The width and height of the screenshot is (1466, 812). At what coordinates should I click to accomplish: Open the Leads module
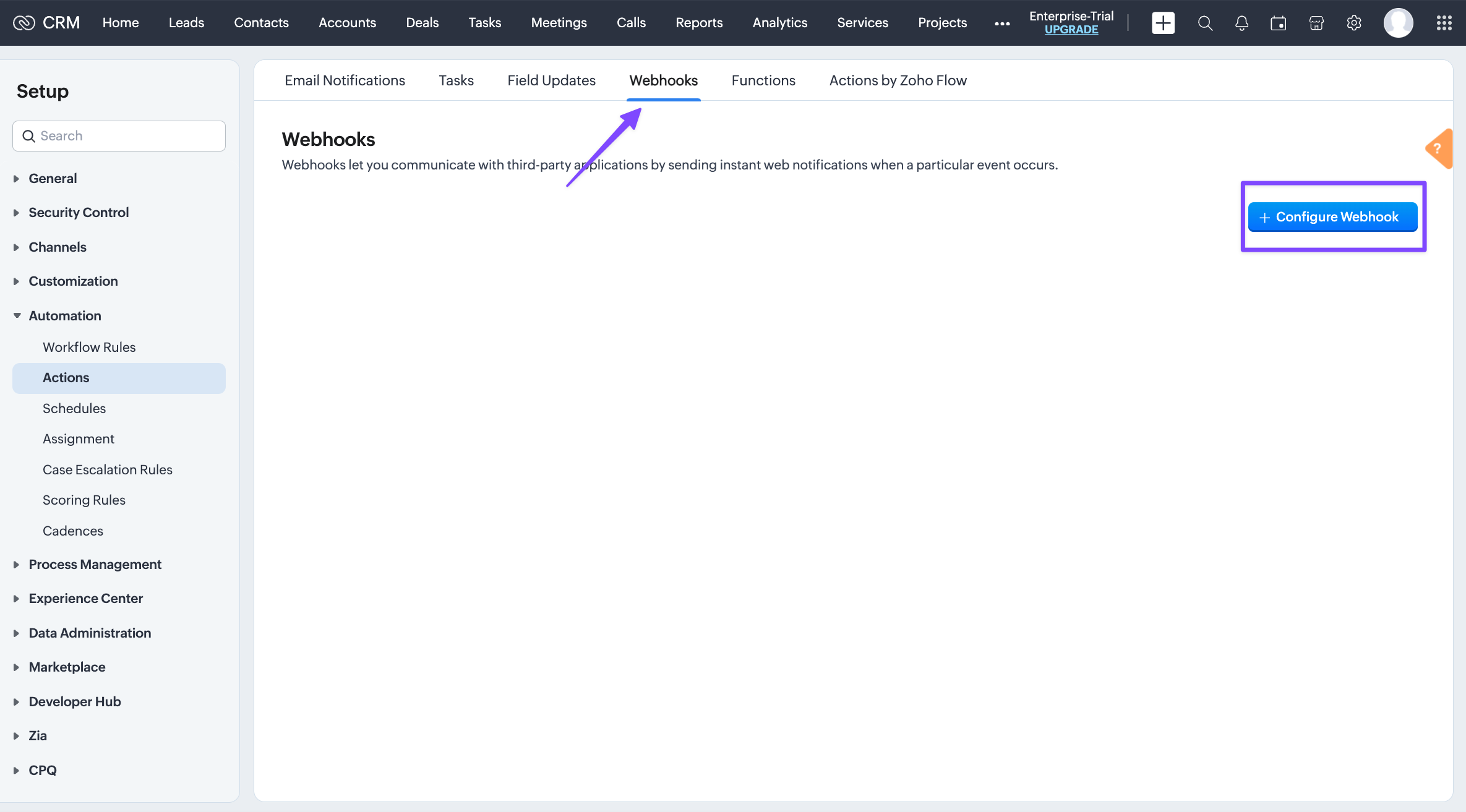[186, 23]
